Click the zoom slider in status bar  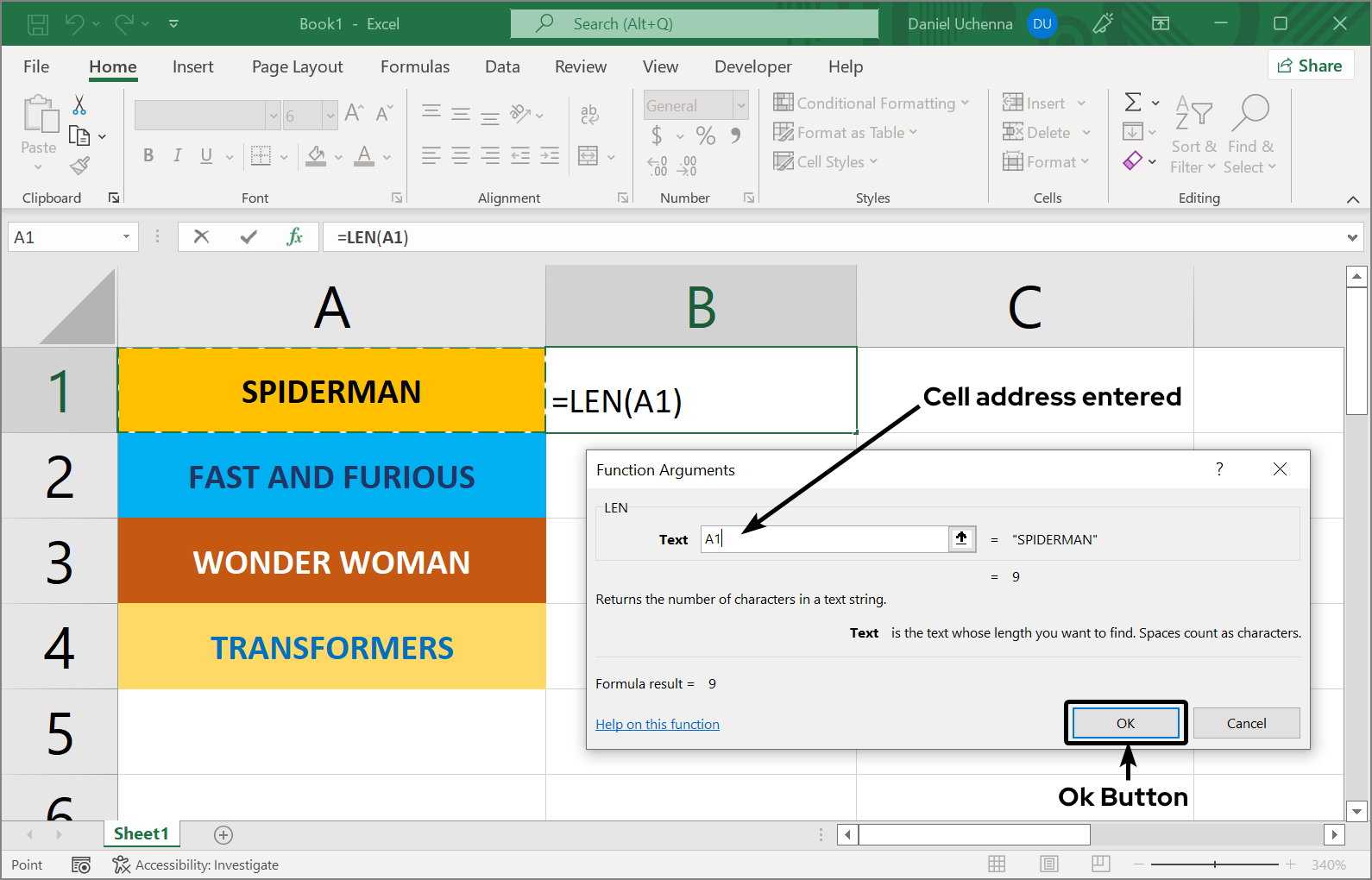click(1214, 864)
